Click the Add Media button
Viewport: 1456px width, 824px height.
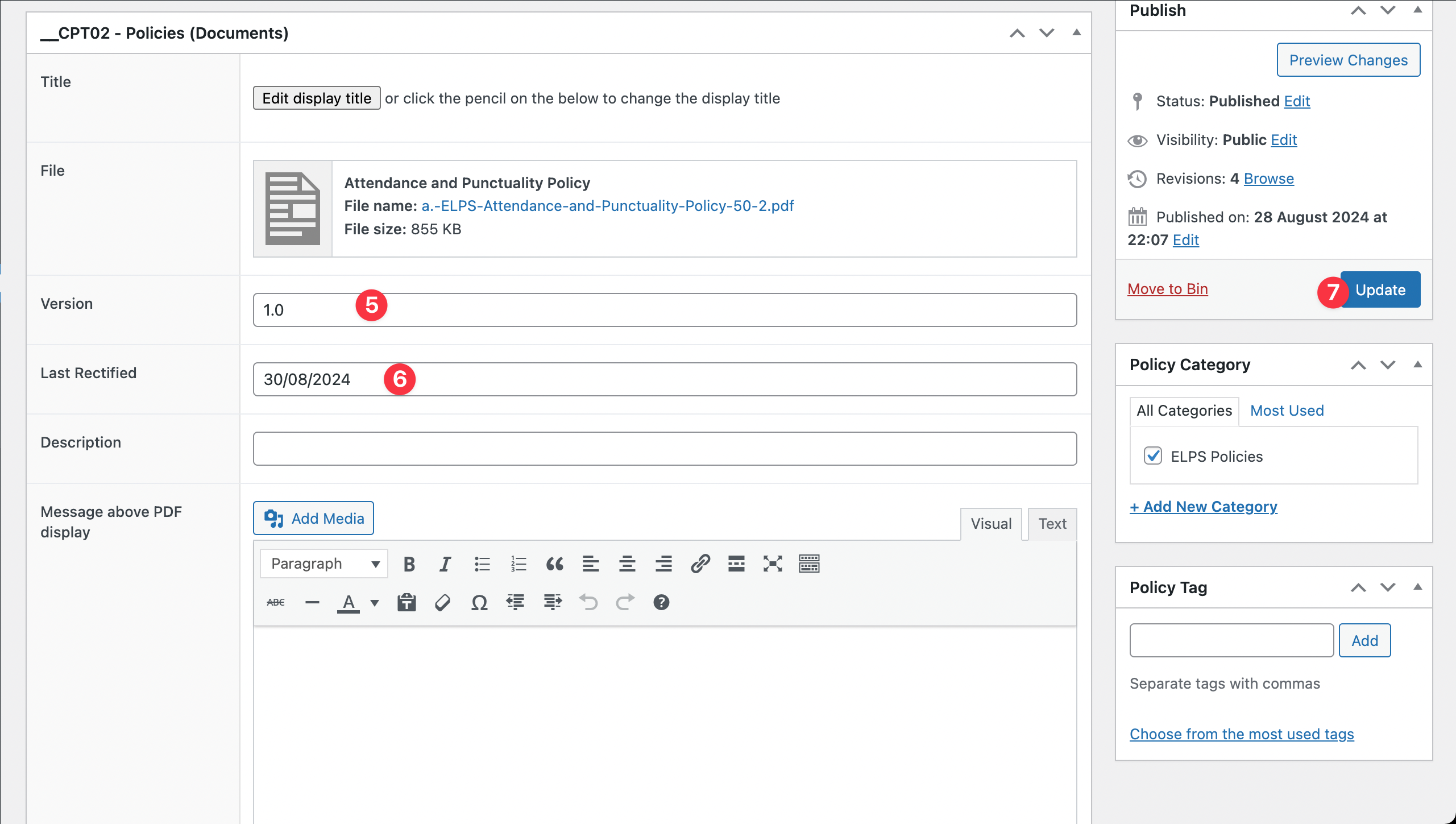coord(313,518)
